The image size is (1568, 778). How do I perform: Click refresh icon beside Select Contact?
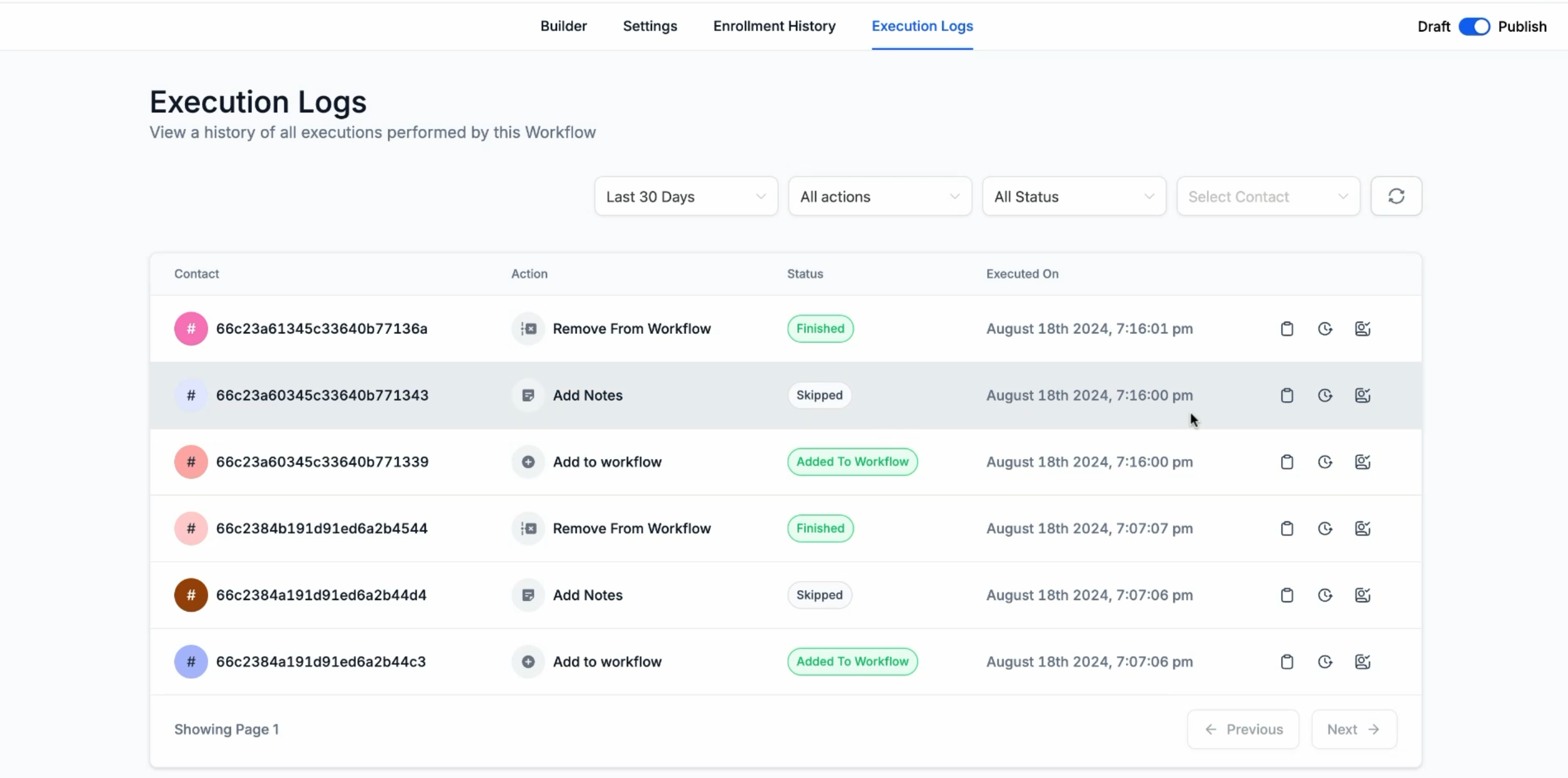click(1396, 197)
